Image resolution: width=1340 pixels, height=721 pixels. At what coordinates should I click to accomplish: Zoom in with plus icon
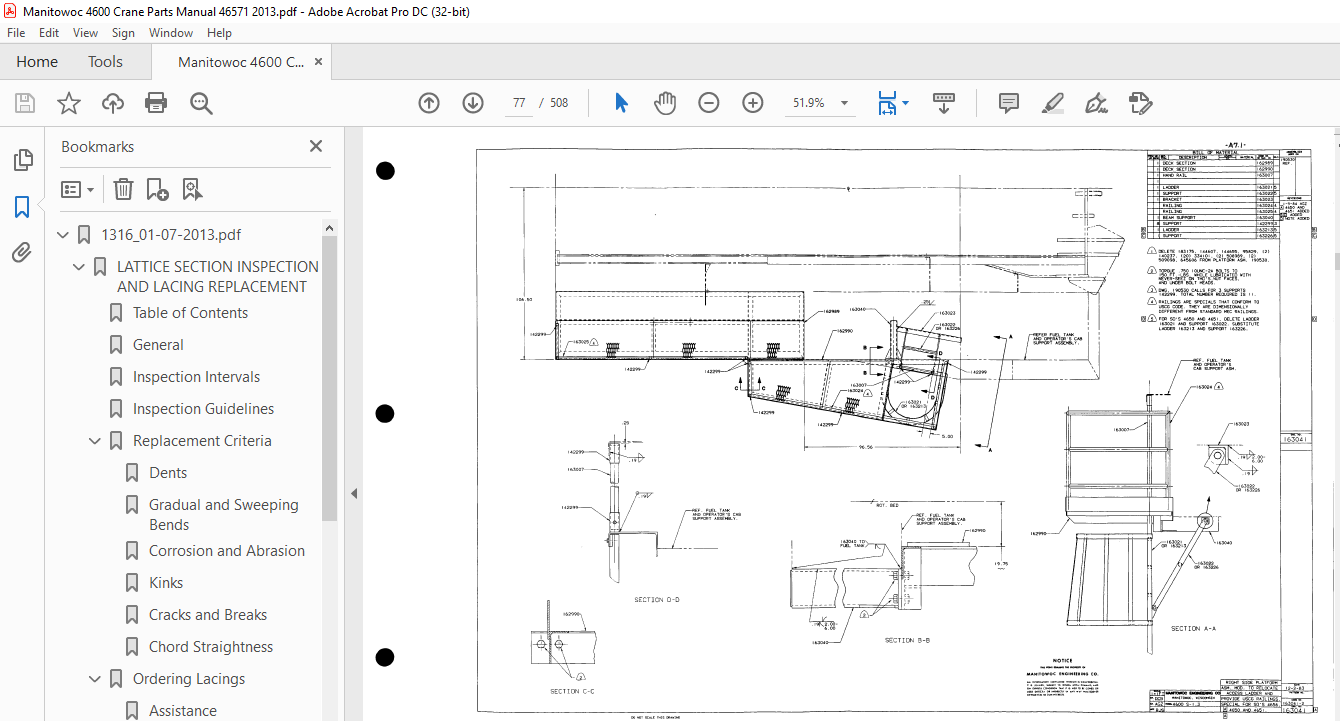753,103
